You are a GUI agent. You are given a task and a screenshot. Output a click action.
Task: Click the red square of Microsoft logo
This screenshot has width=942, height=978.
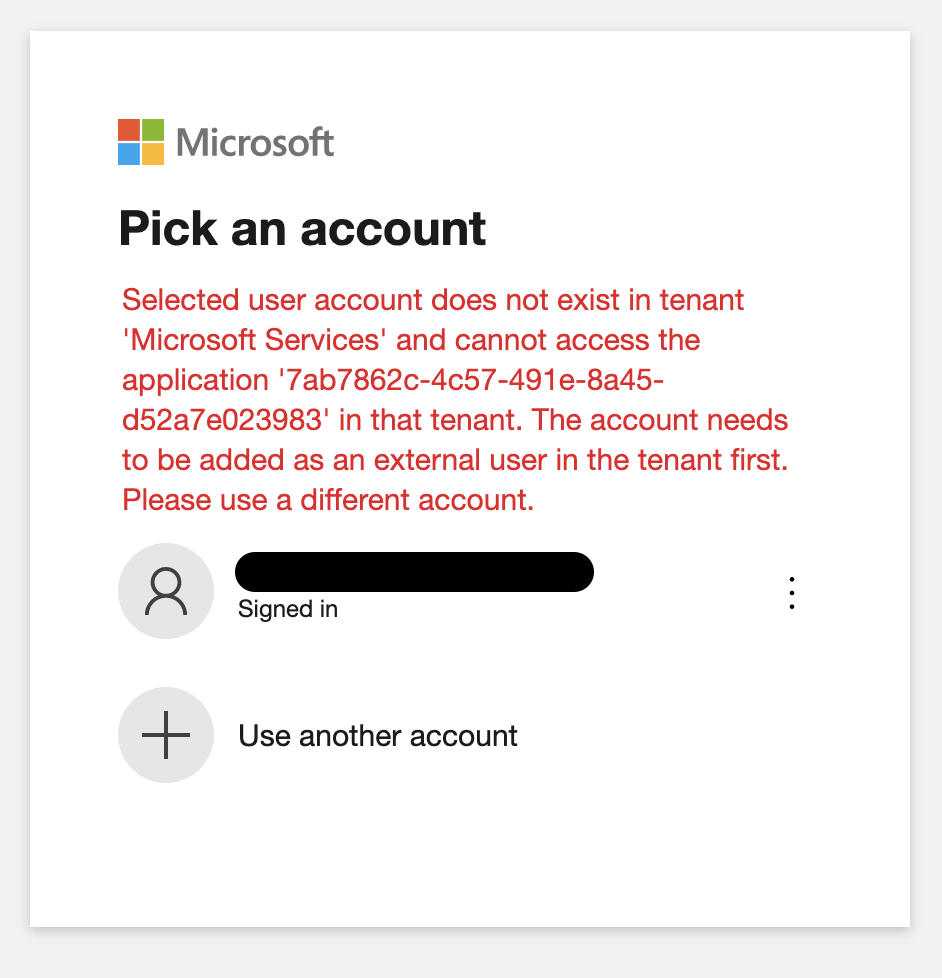(129, 130)
